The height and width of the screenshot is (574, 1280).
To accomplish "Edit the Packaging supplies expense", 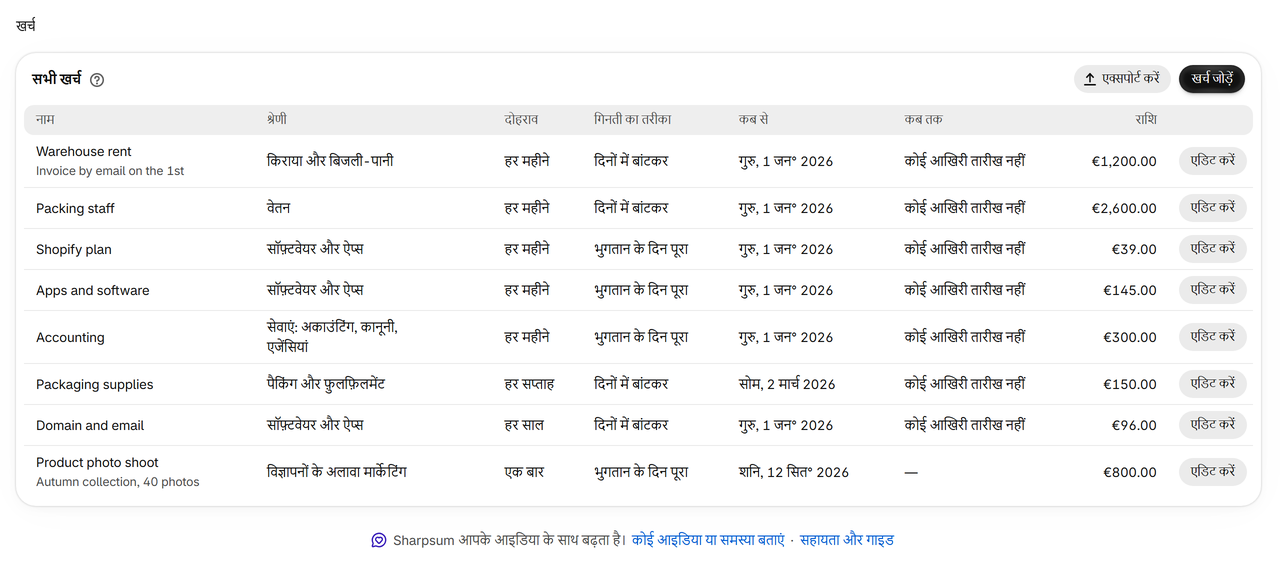I will click(x=1213, y=384).
